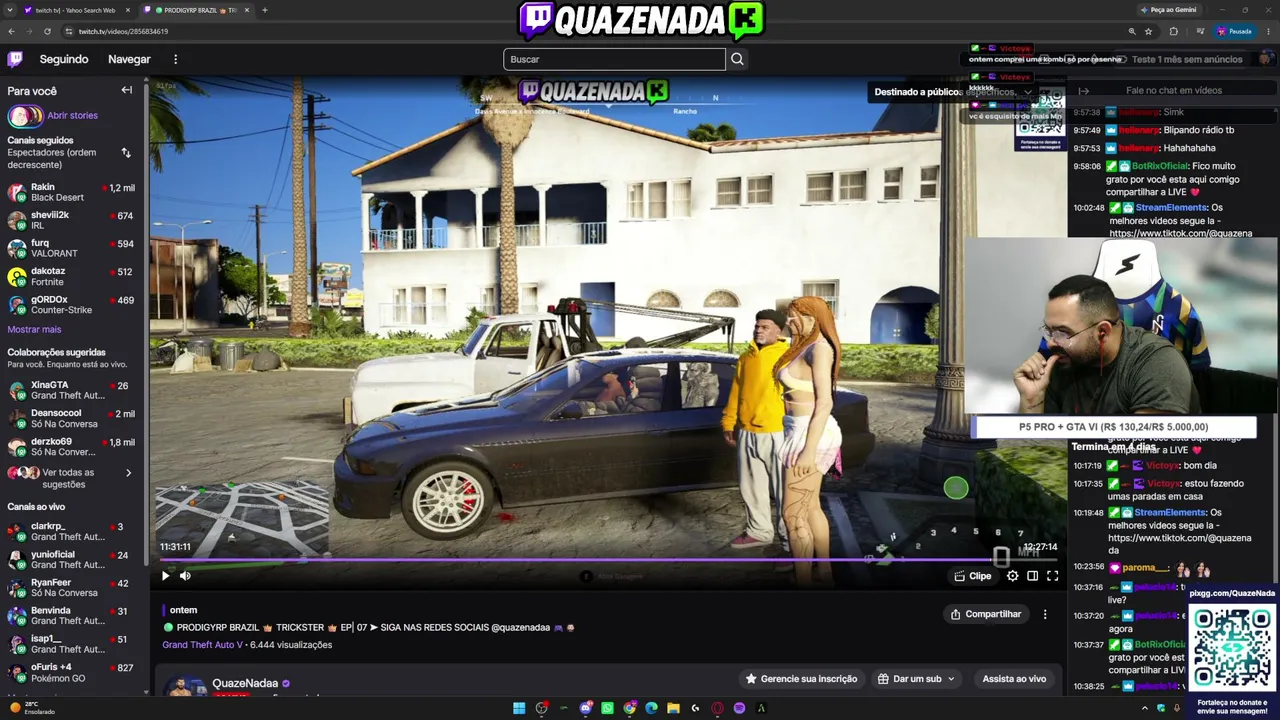Click the Mostrar mais link
Image resolution: width=1280 pixels, height=720 pixels.
click(x=34, y=329)
